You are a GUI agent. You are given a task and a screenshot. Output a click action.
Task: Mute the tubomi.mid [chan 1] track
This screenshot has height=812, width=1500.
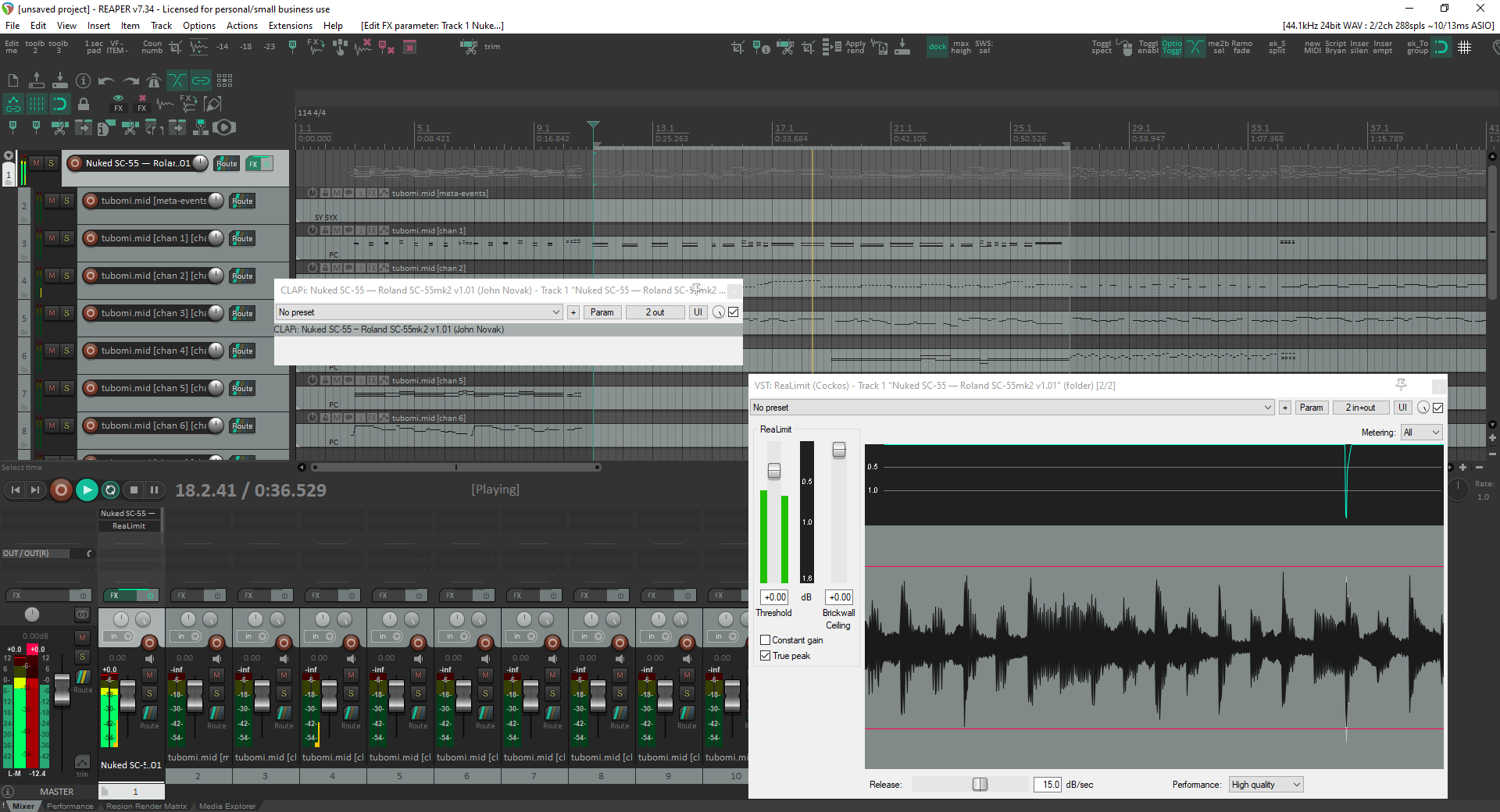[x=52, y=238]
